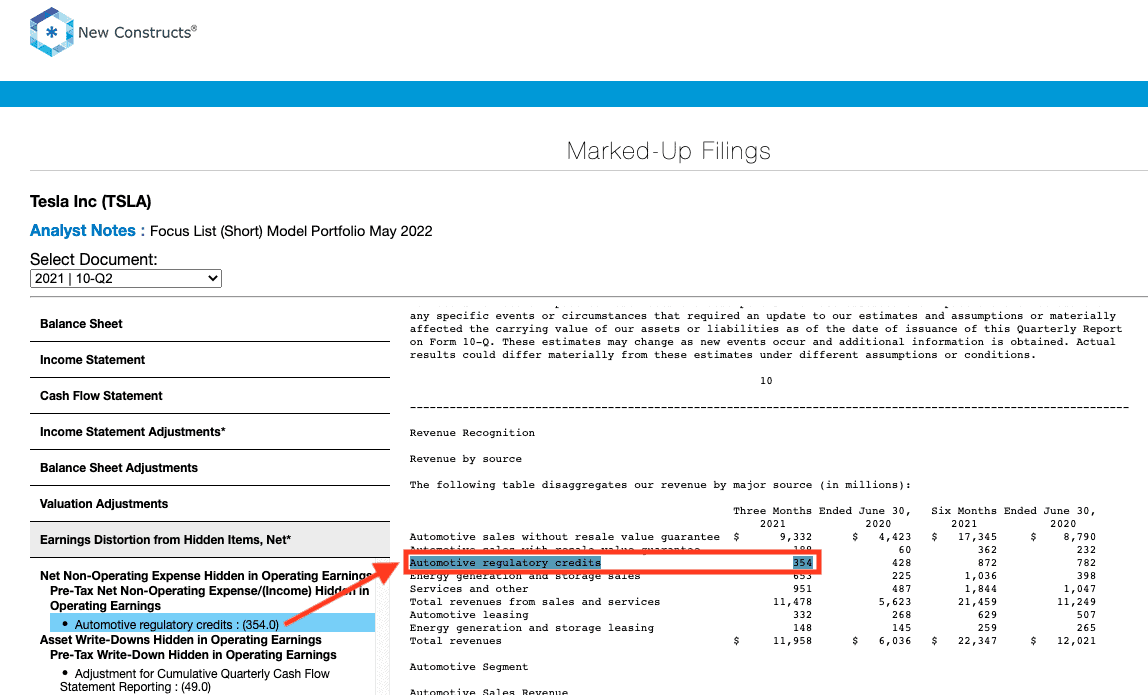Click the 9,332 revenue value
The image size is (1148, 695).
pos(796,537)
